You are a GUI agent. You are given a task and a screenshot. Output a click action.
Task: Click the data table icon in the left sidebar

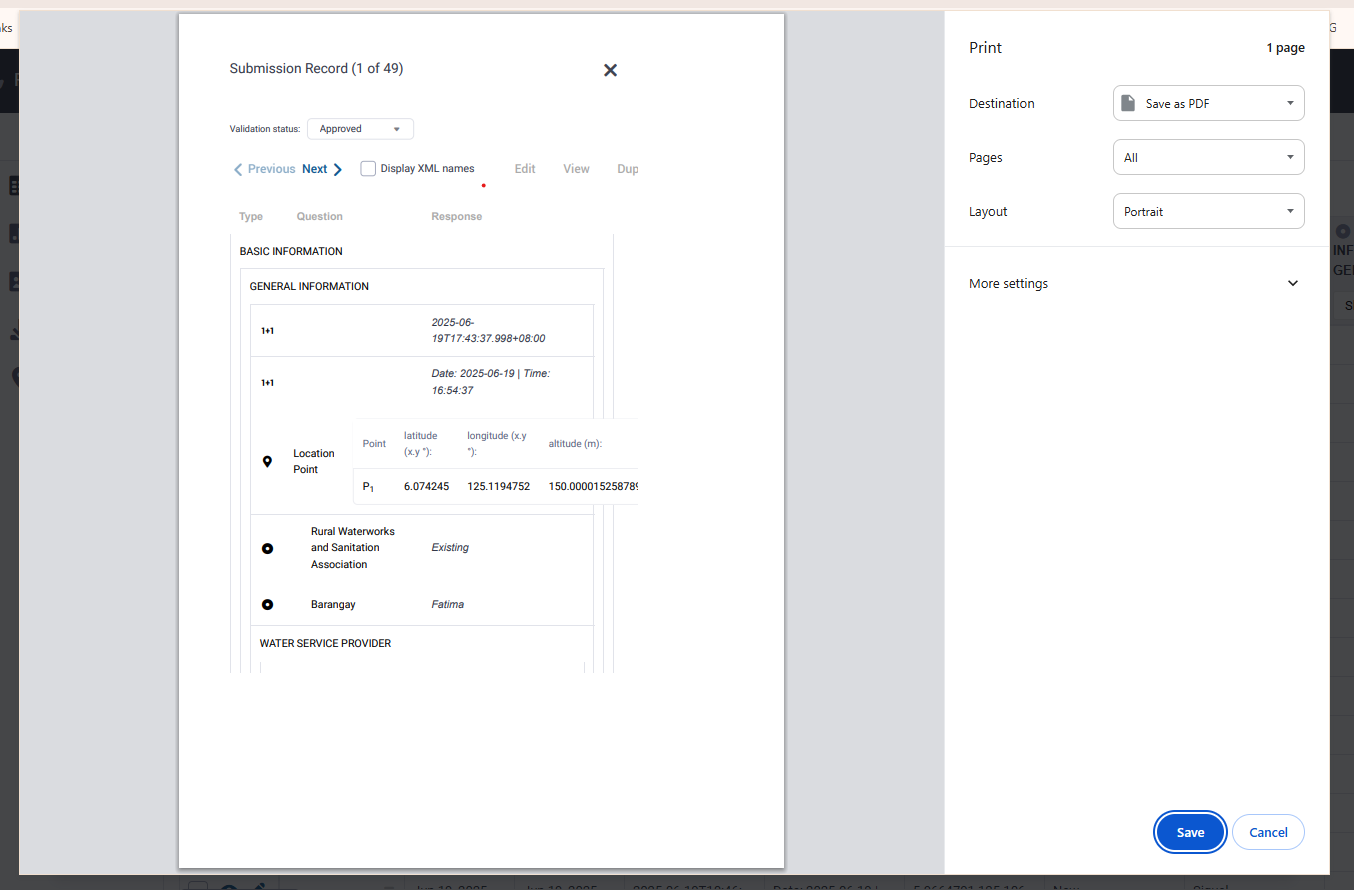click(x=14, y=233)
